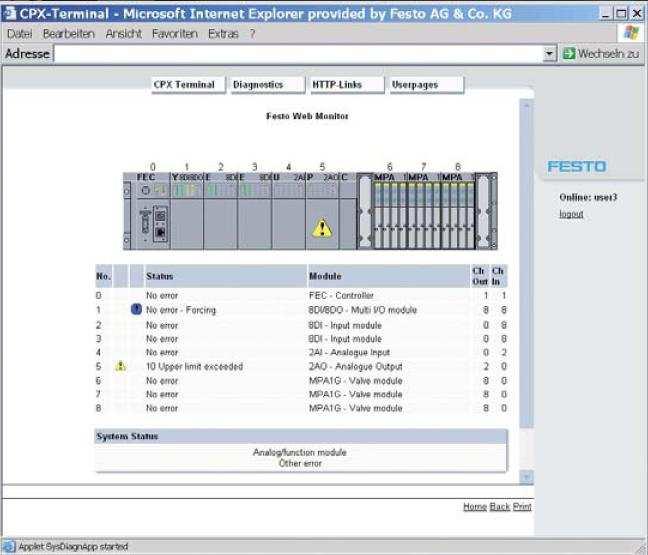Image resolution: width=648 pixels, height=555 pixels.
Task: Switch to the Diagnostics tab
Action: click(267, 85)
